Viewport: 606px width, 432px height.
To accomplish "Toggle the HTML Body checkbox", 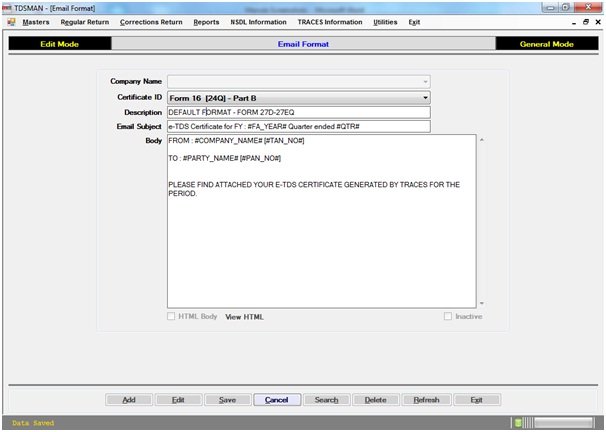I will pos(171,316).
